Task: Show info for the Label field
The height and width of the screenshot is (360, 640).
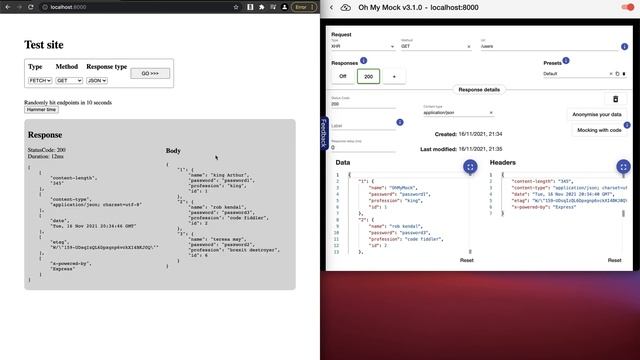Action: 400,122
